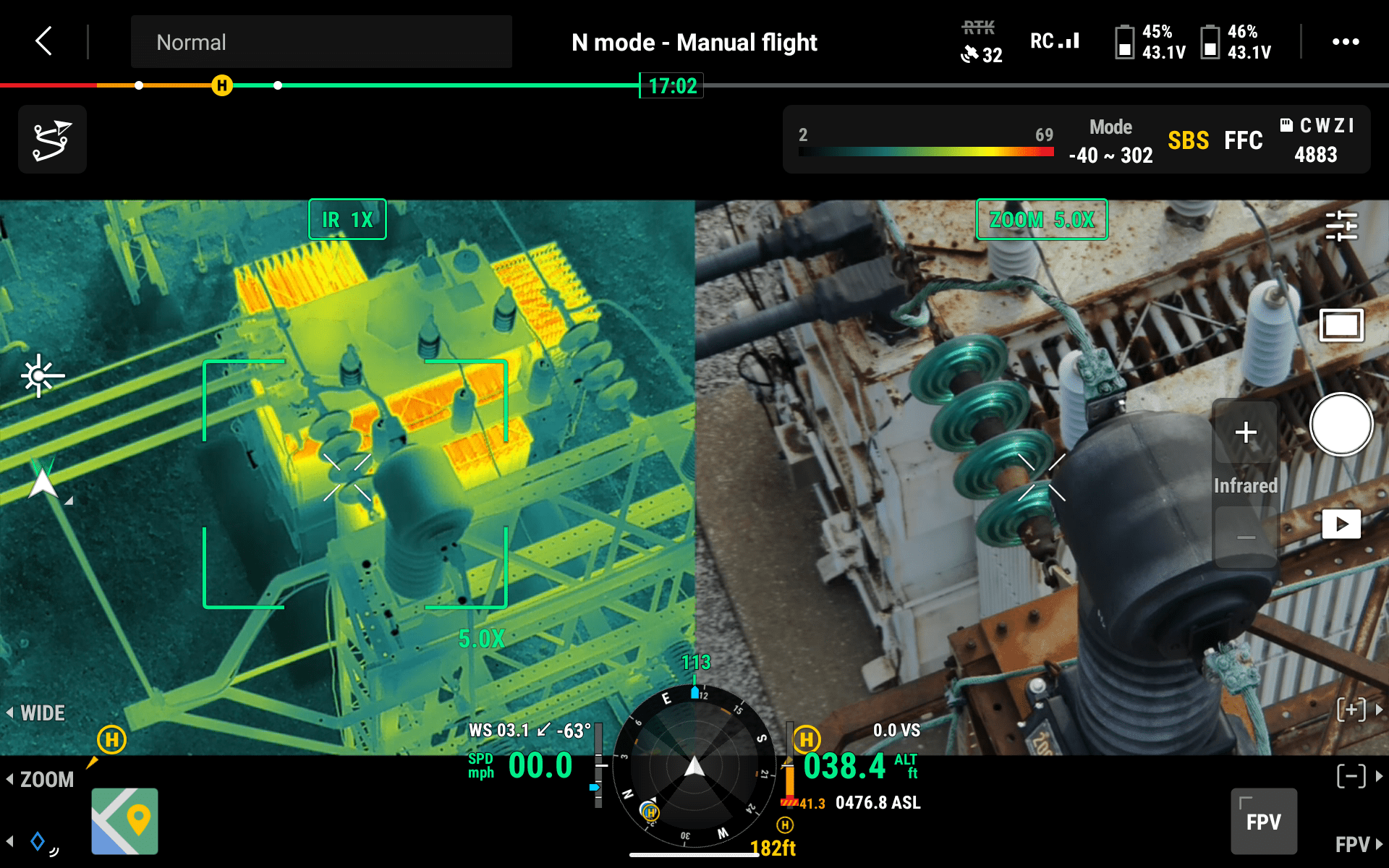
Task: Open the playback gallery icon
Action: pos(1341,524)
